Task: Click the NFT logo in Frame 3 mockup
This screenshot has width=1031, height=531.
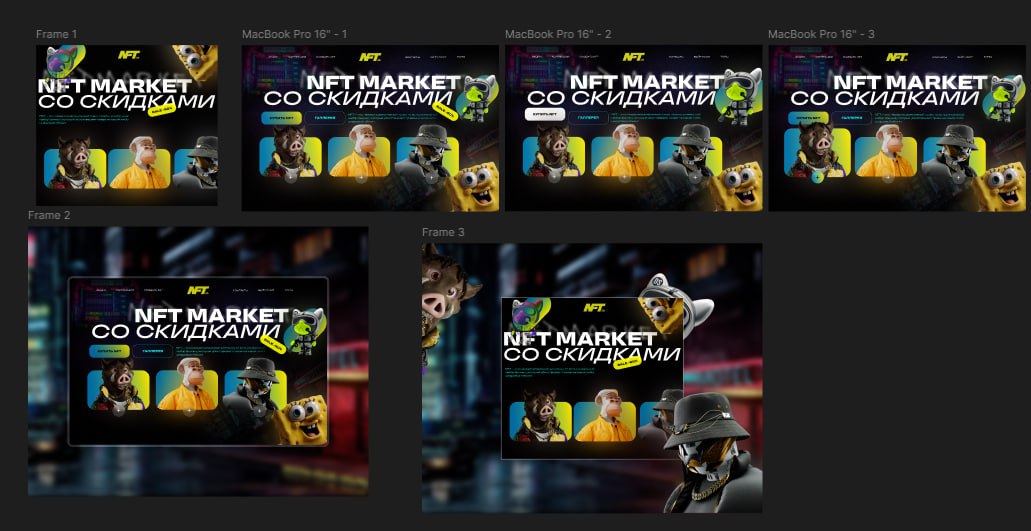Action: (x=594, y=307)
